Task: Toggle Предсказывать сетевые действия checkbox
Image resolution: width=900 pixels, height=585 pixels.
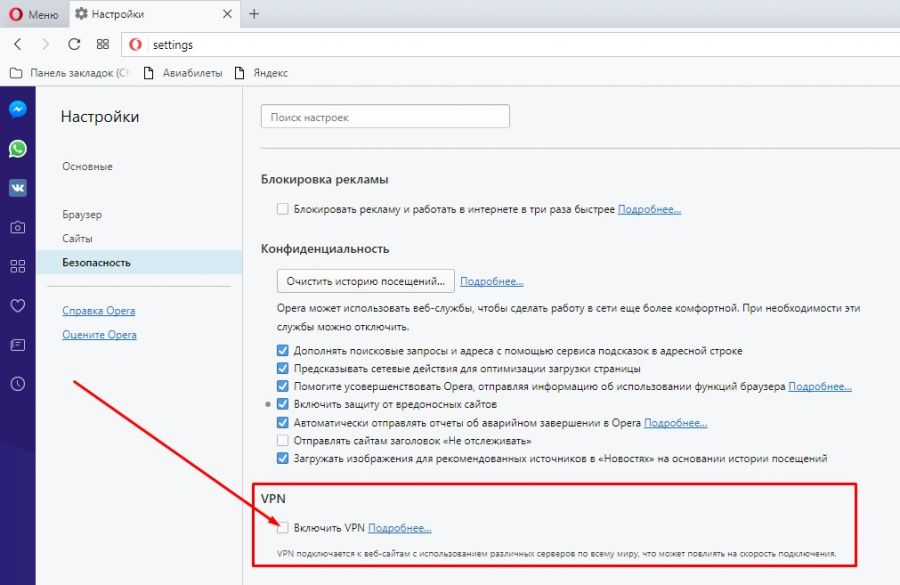Action: (x=282, y=368)
